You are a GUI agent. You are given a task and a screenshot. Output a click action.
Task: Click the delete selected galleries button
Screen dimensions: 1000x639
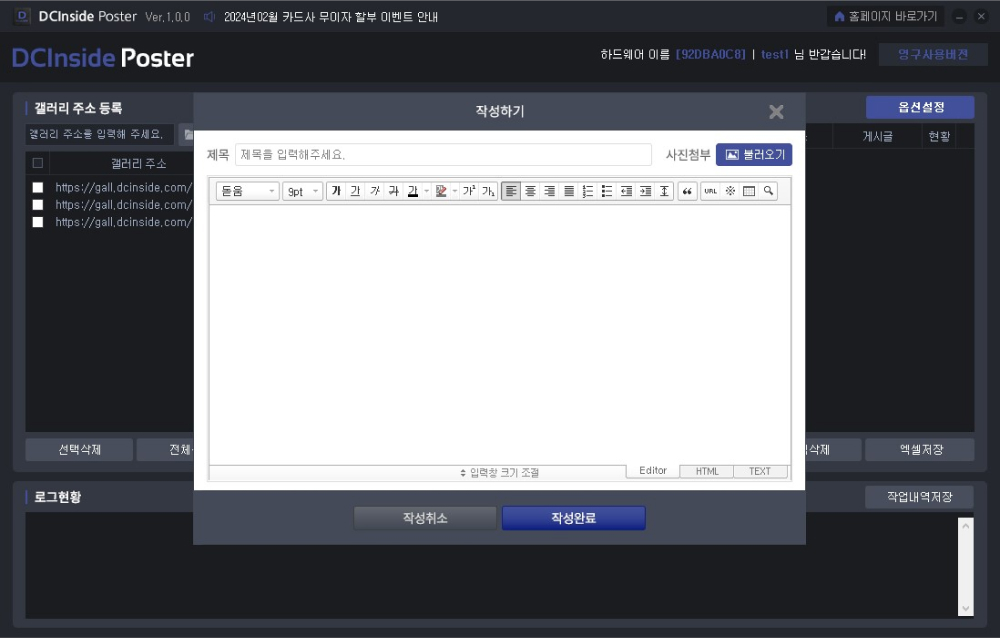tap(79, 450)
